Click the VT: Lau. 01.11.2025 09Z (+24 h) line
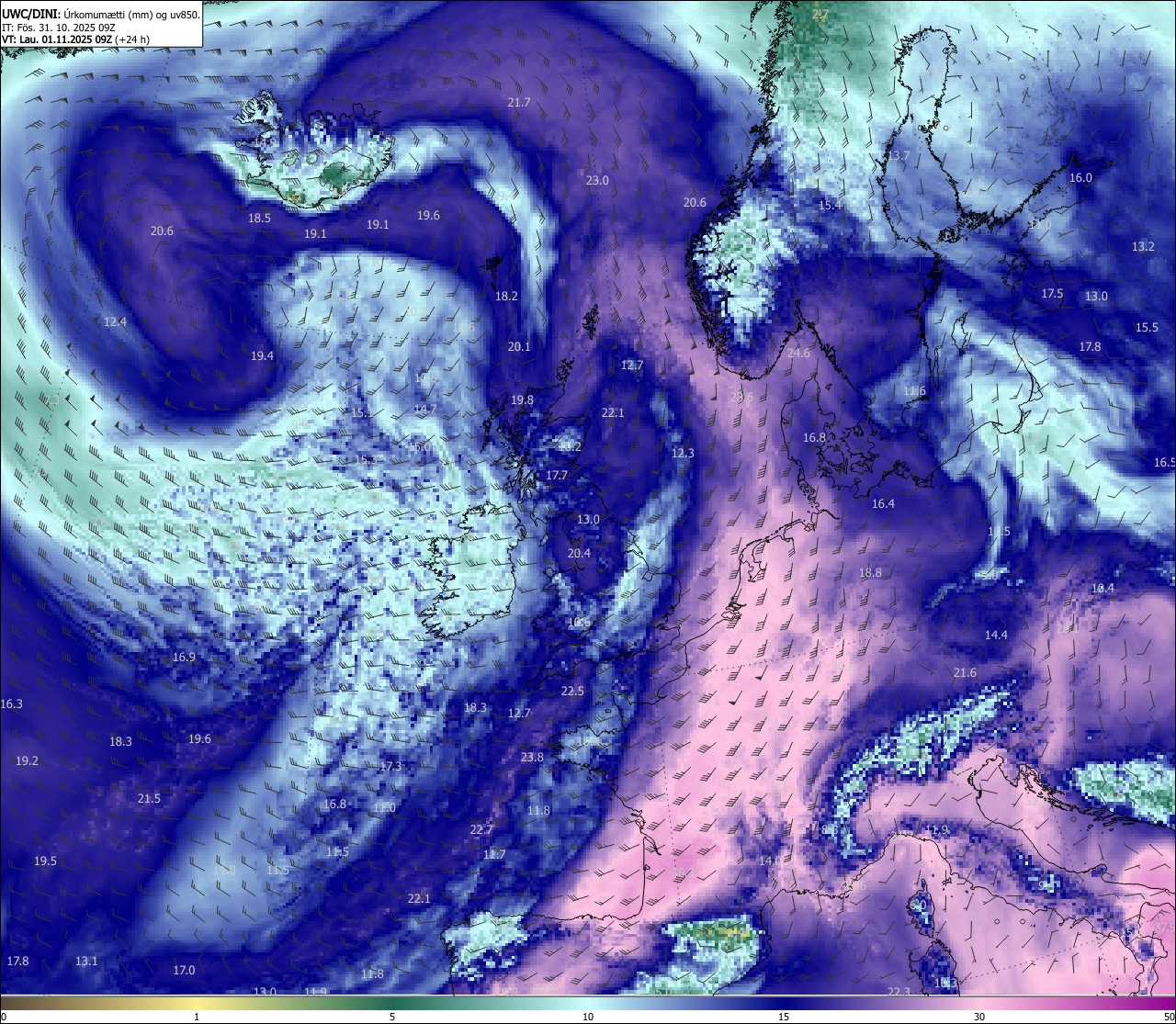This screenshot has height=1024, width=1176. pyautogui.click(x=75, y=39)
